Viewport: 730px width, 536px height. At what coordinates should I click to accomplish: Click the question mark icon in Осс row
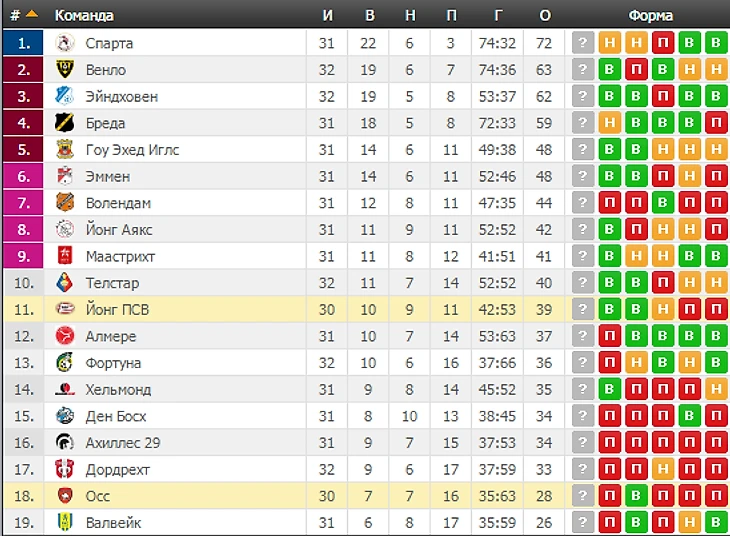pyautogui.click(x=582, y=496)
